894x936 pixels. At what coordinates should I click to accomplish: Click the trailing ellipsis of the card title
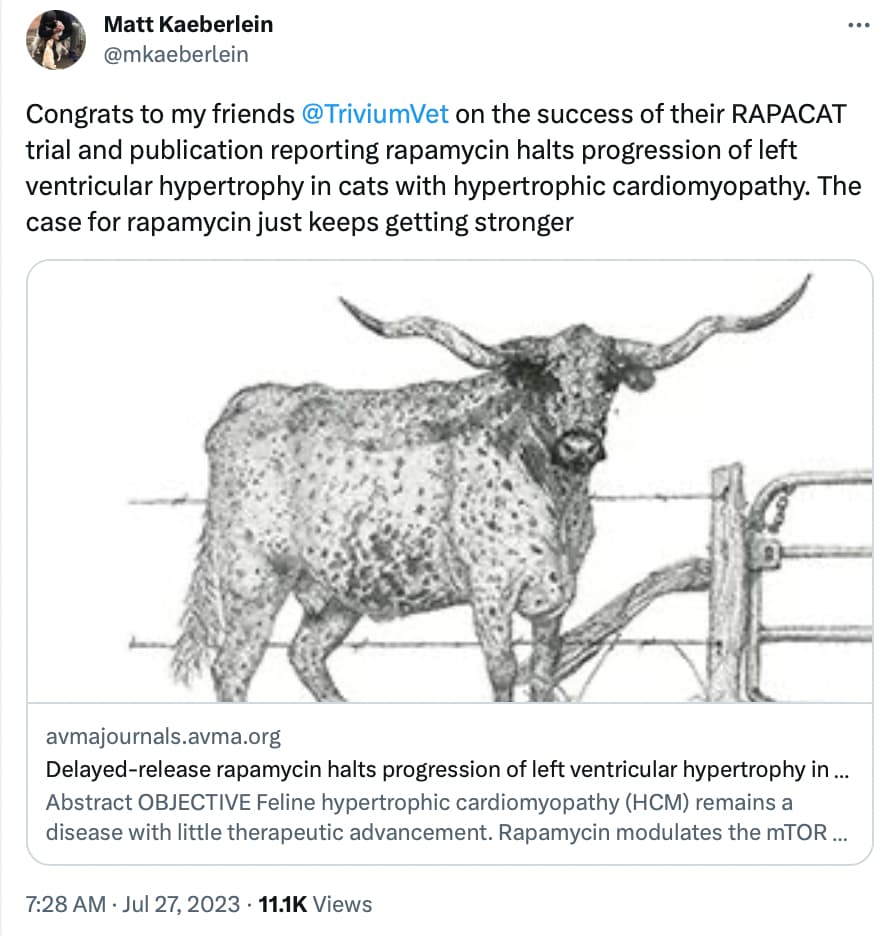pyautogui.click(x=840, y=771)
